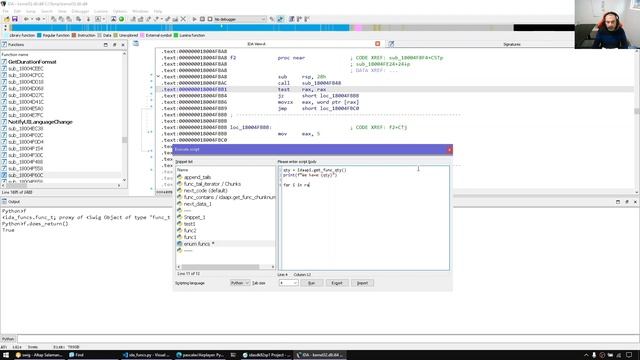Click the highlighted toolbar icon right of debugger dropdown

280,19
